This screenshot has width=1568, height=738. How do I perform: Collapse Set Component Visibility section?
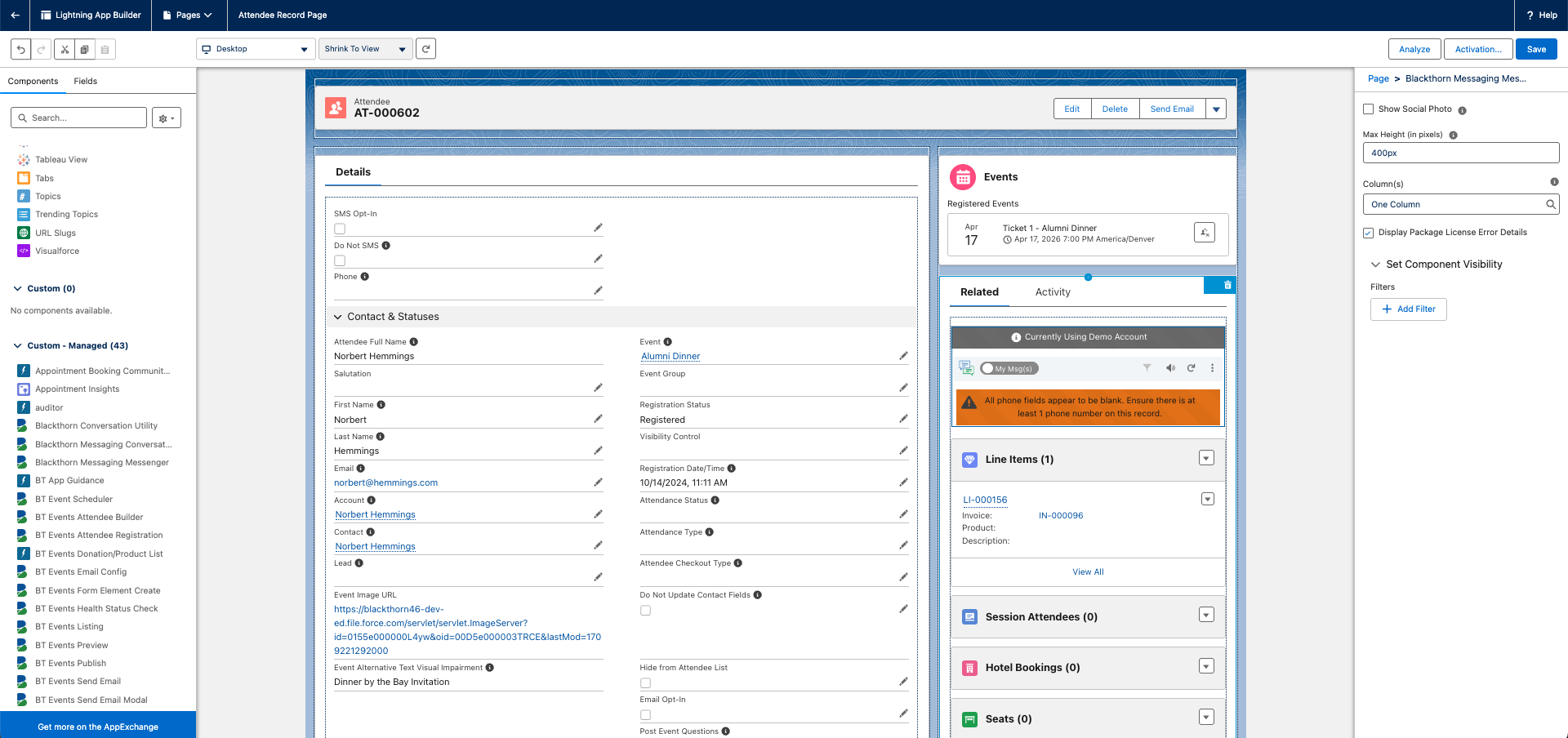pos(1375,265)
